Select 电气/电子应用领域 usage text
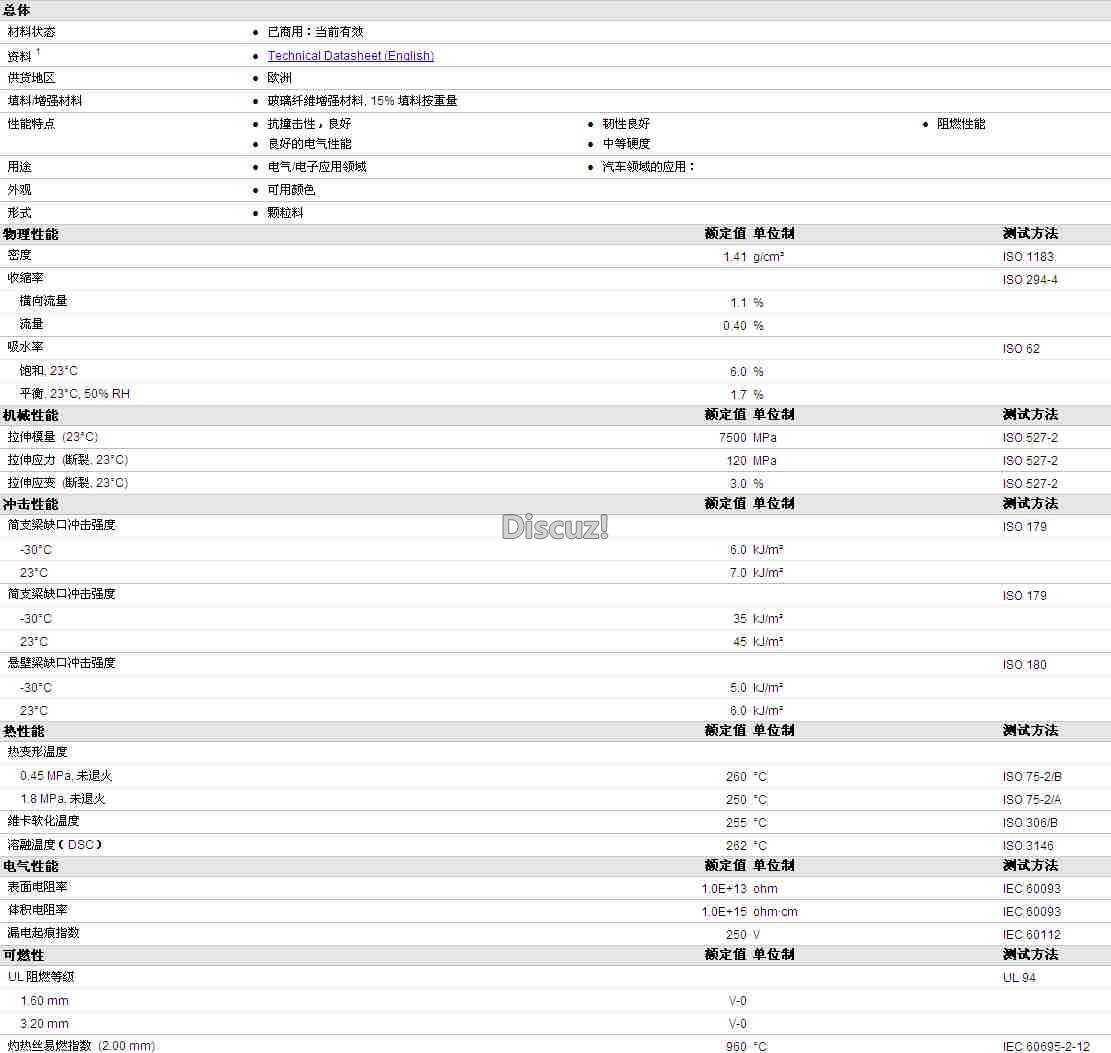 click(317, 167)
